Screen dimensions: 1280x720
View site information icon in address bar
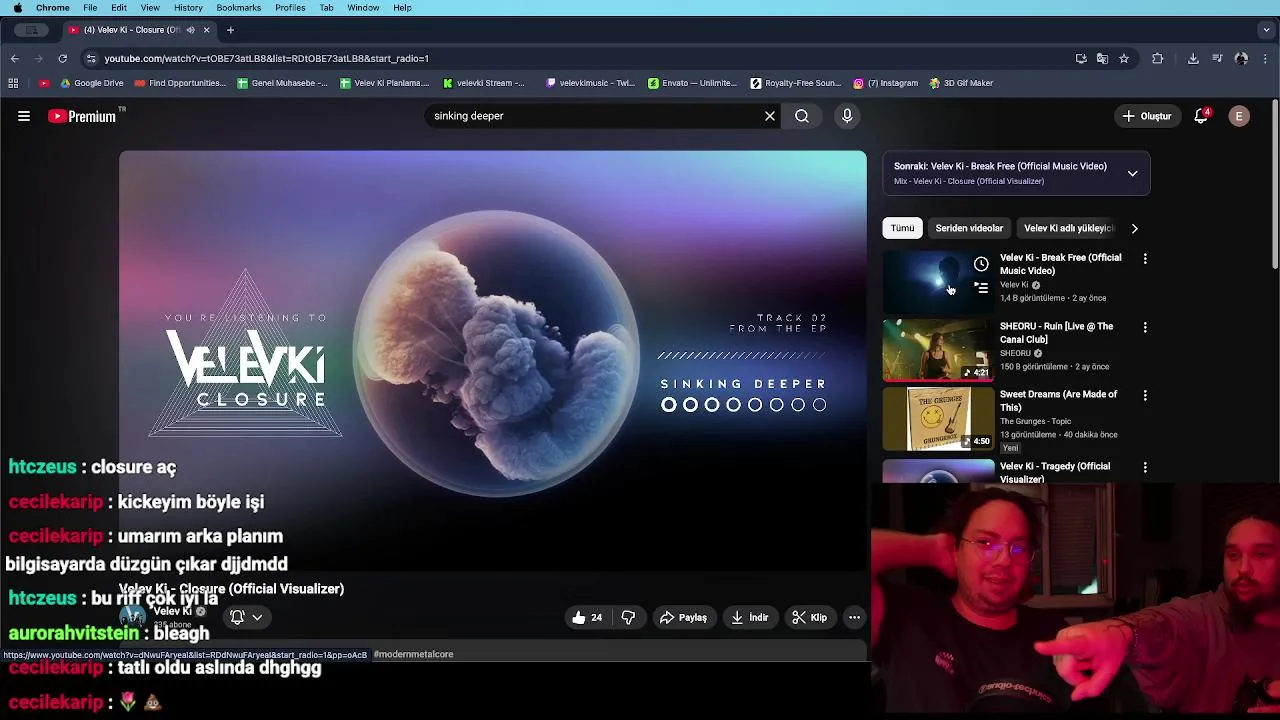point(91,58)
